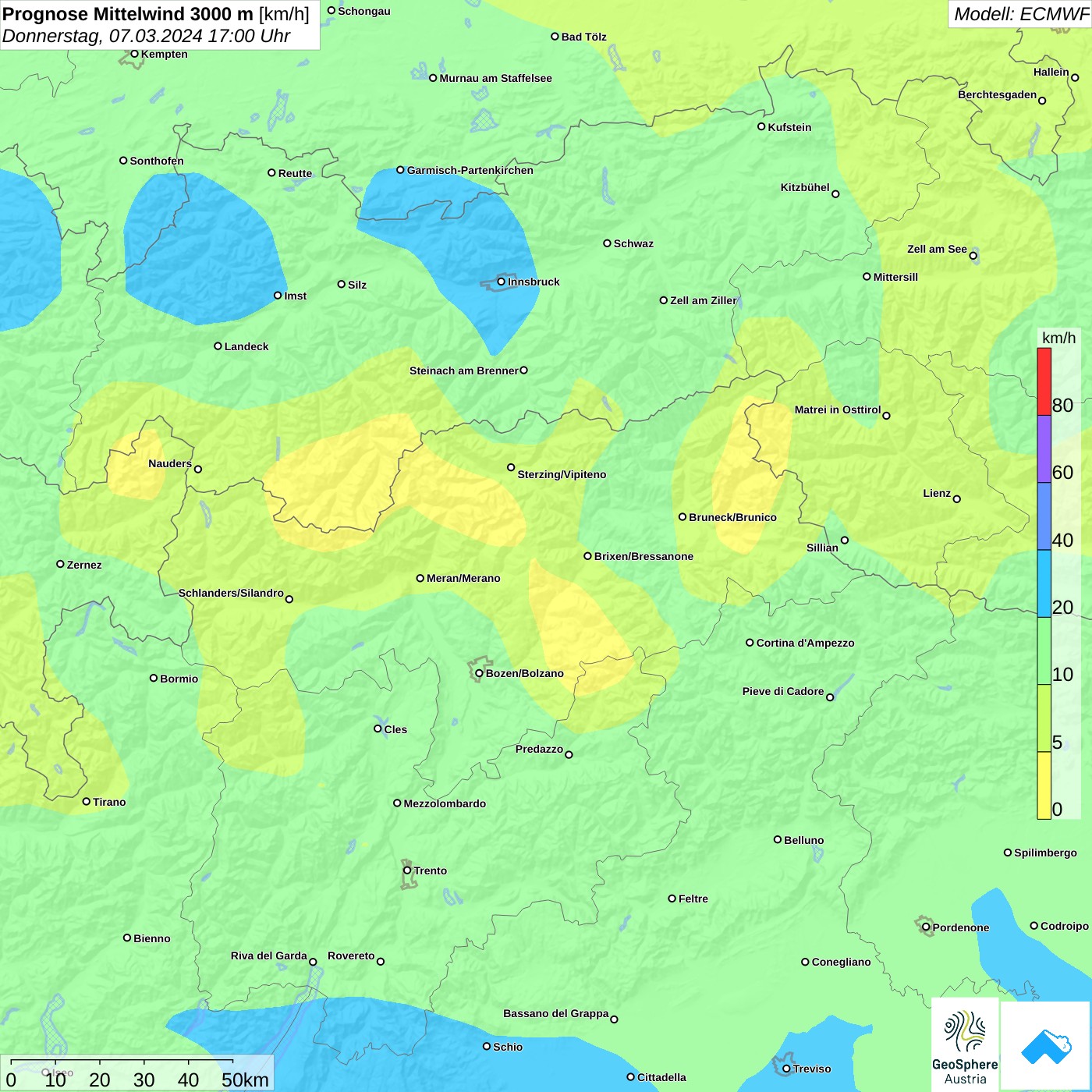Click the 'Schlanders/Silandro' label
This screenshot has width=1092, height=1092.
point(231,593)
